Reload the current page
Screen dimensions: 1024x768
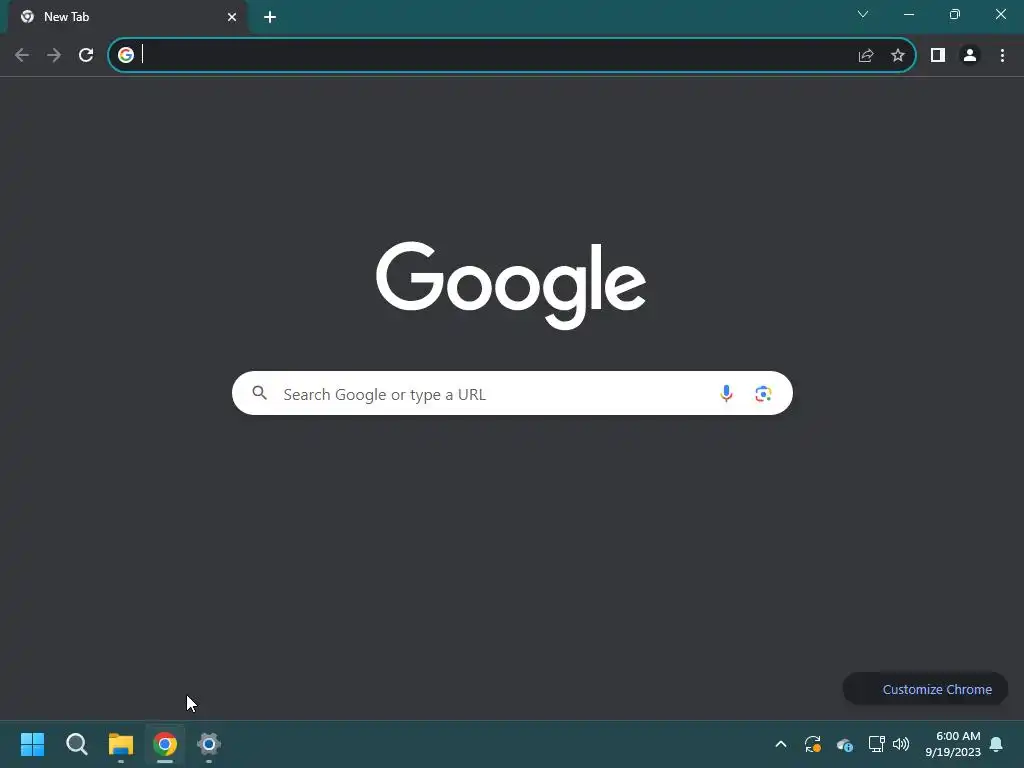click(x=86, y=56)
